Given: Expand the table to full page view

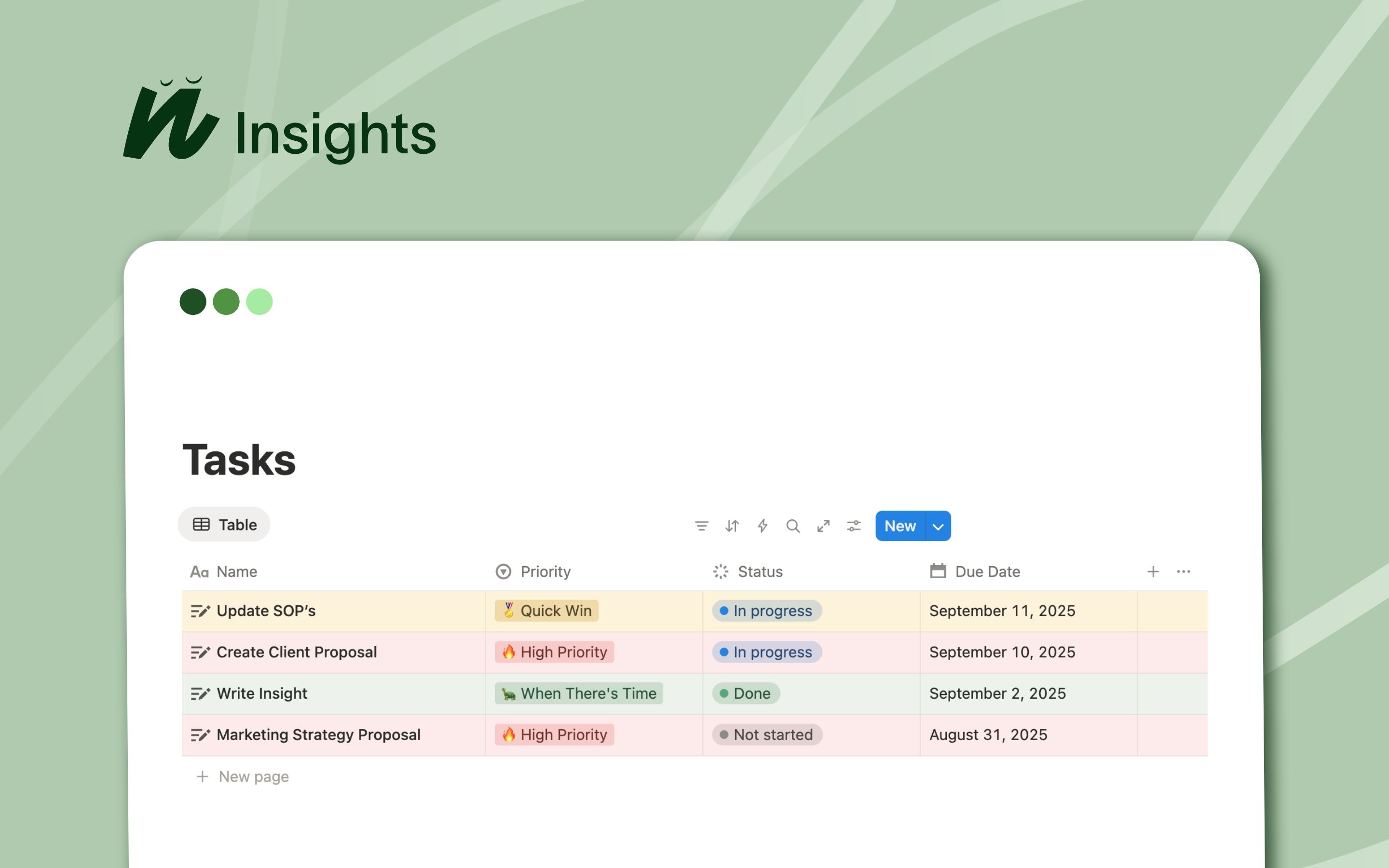Looking at the screenshot, I should [824, 526].
